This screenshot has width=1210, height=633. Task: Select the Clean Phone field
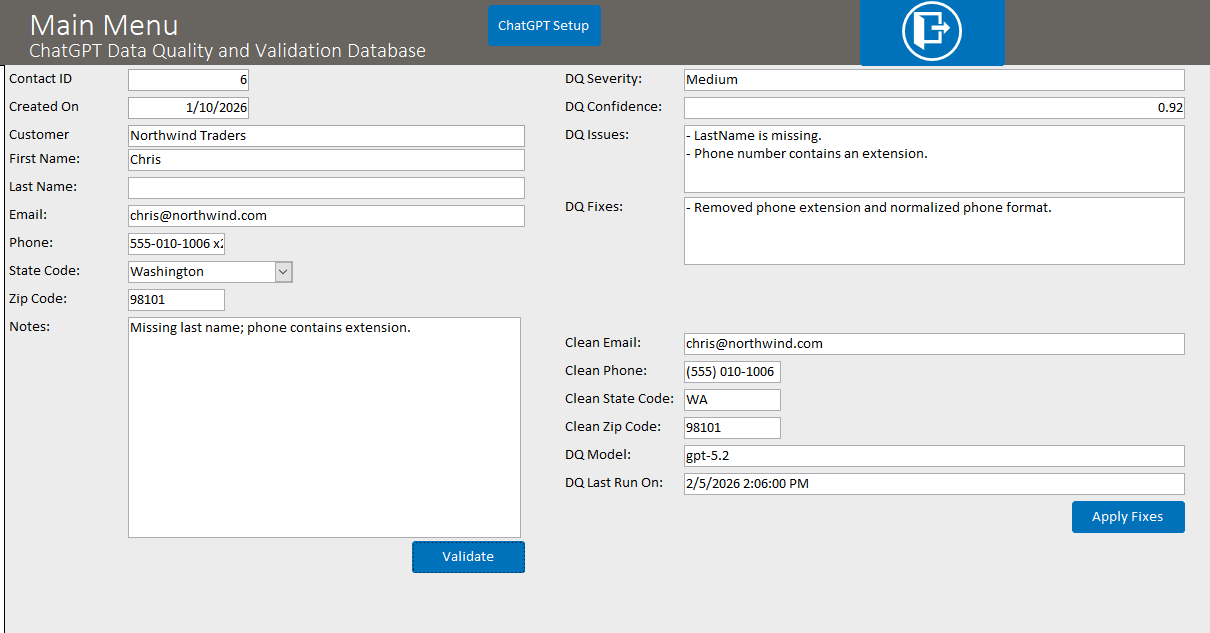point(732,372)
